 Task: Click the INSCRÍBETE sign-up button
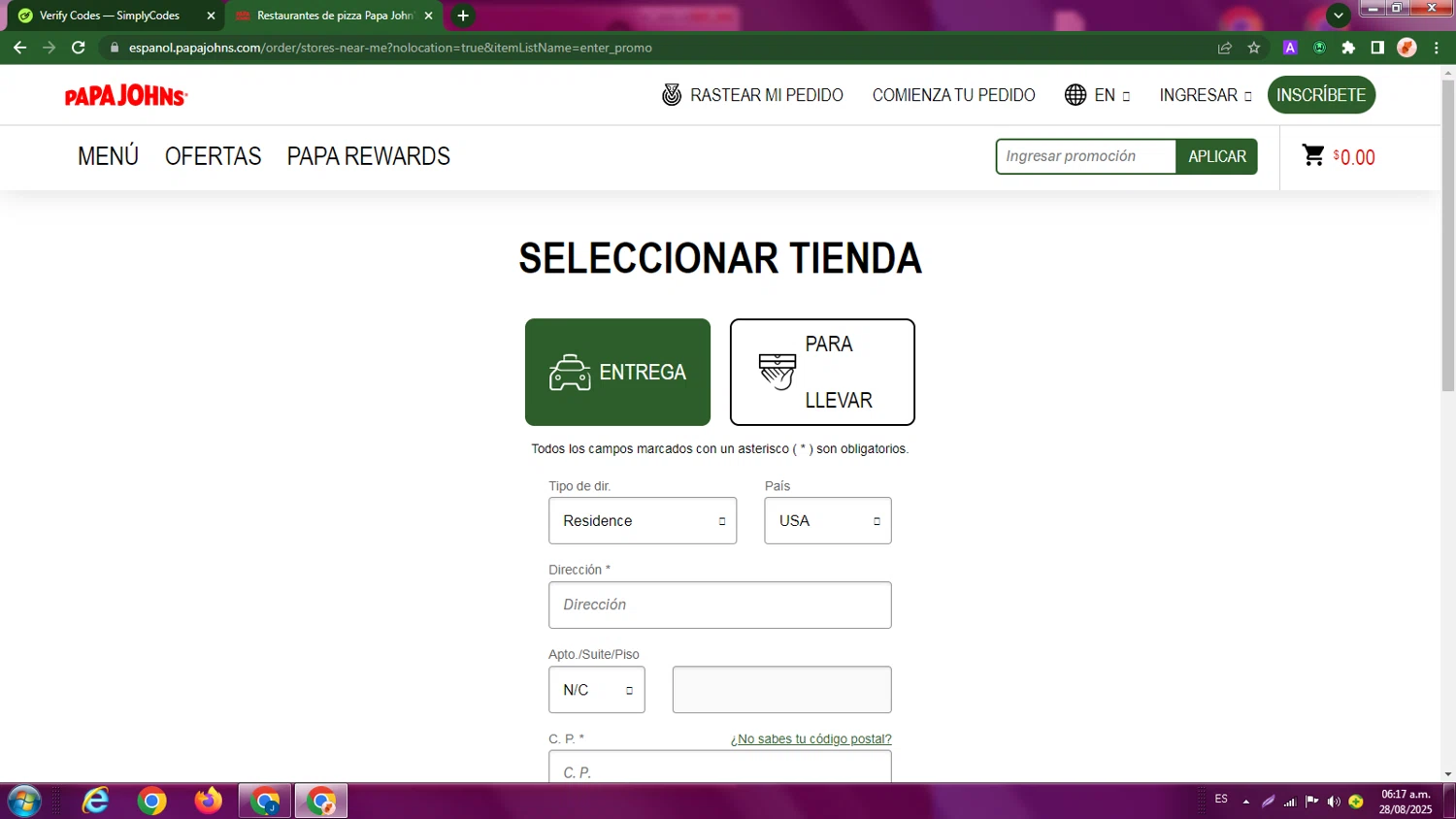click(x=1321, y=95)
